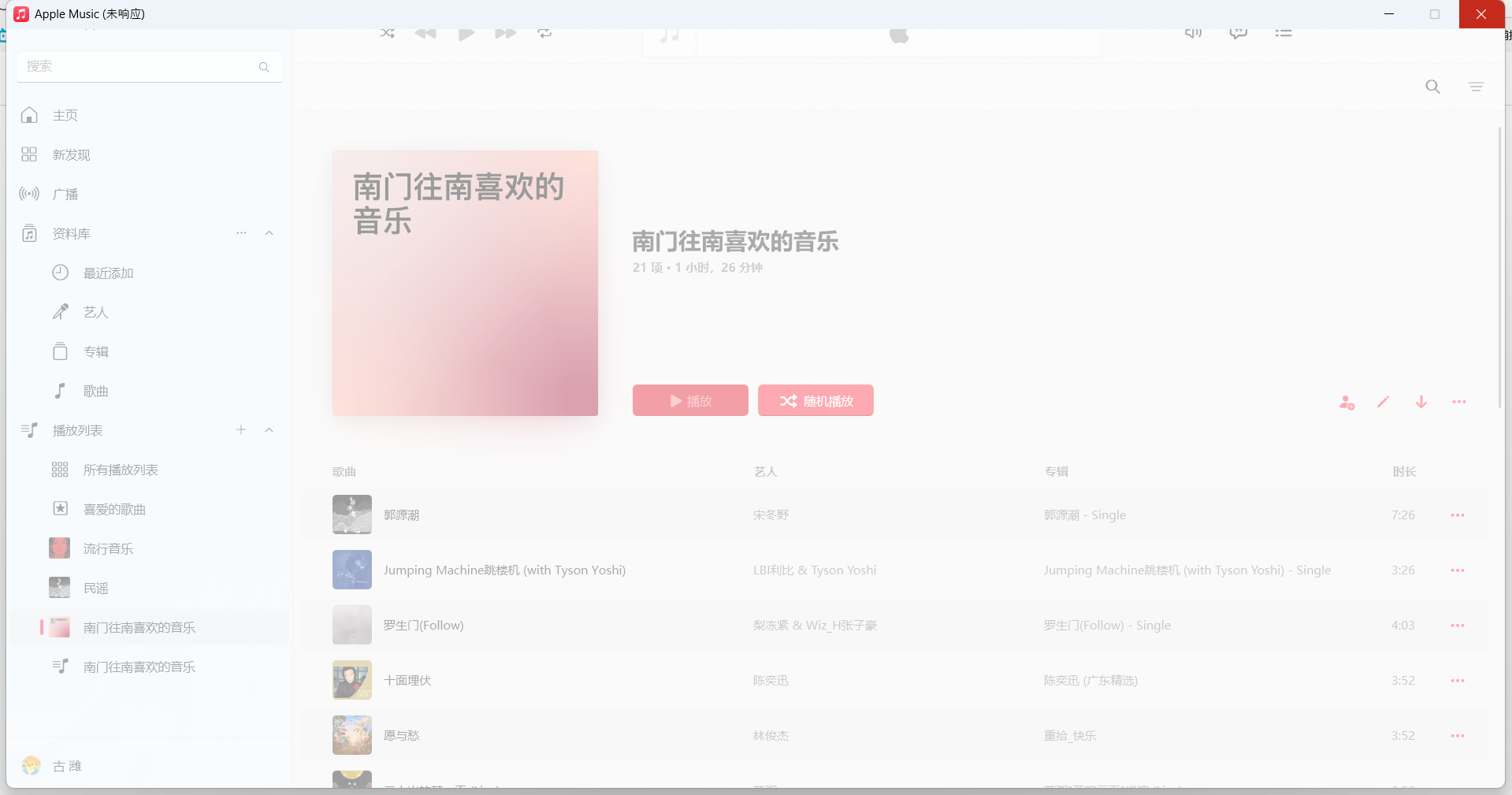Open more options for Jumping Machine跳楼机
This screenshot has height=795, width=1512.
pyautogui.click(x=1458, y=570)
